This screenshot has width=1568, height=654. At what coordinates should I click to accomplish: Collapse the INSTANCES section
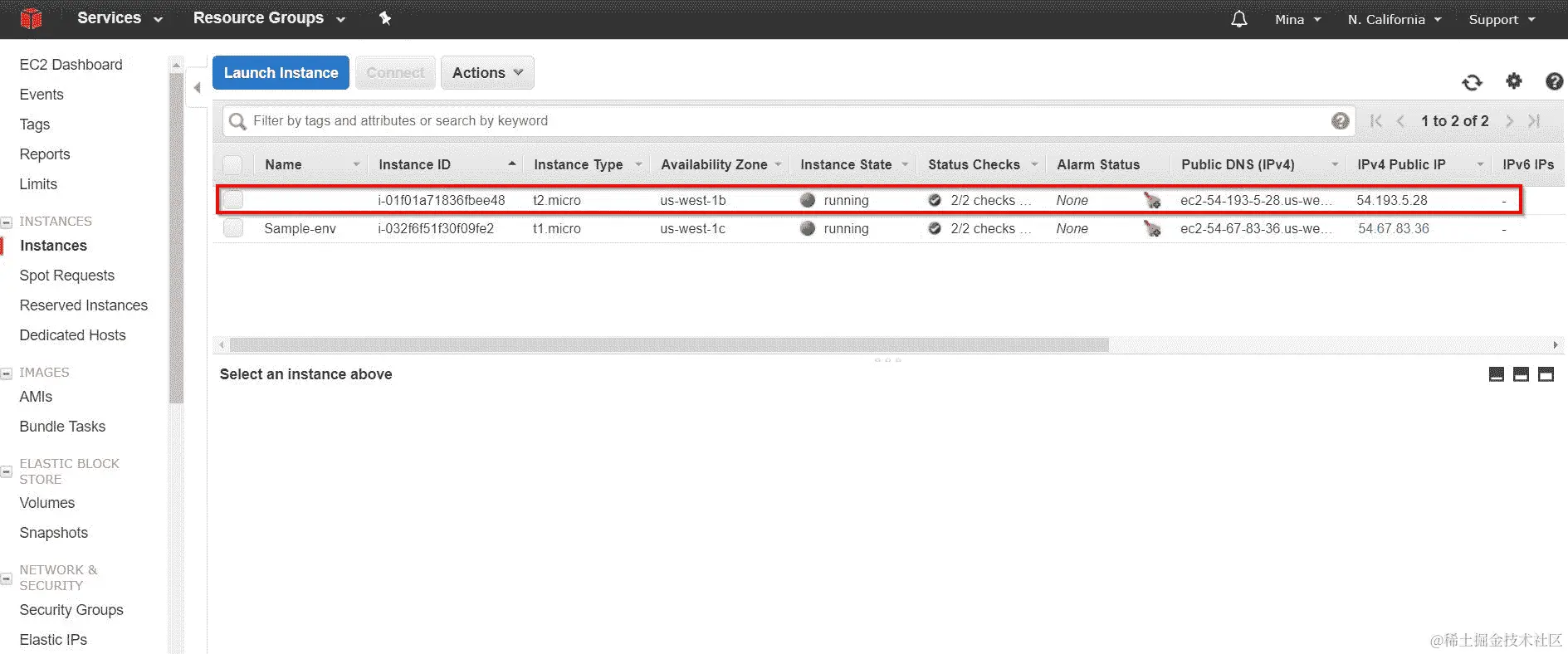point(7,222)
